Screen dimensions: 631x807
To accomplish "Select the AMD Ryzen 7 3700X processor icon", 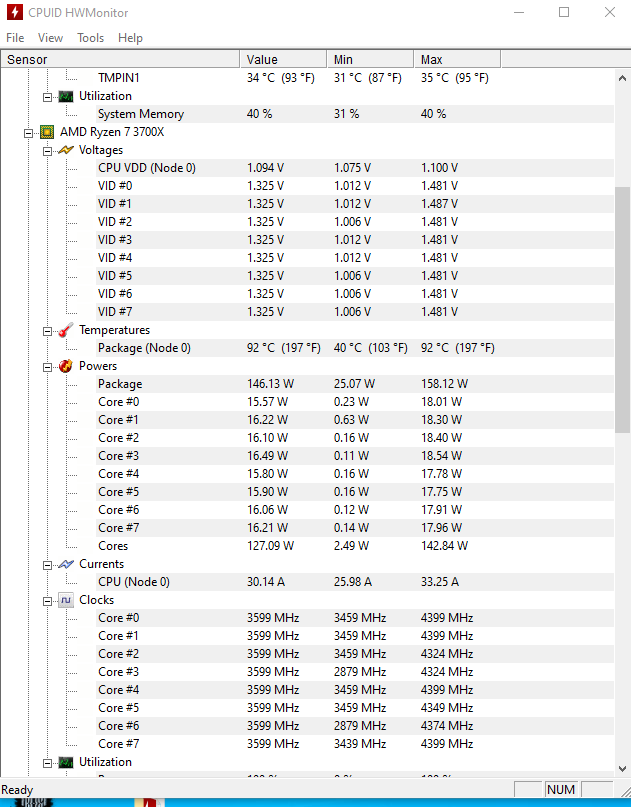I will pos(47,132).
